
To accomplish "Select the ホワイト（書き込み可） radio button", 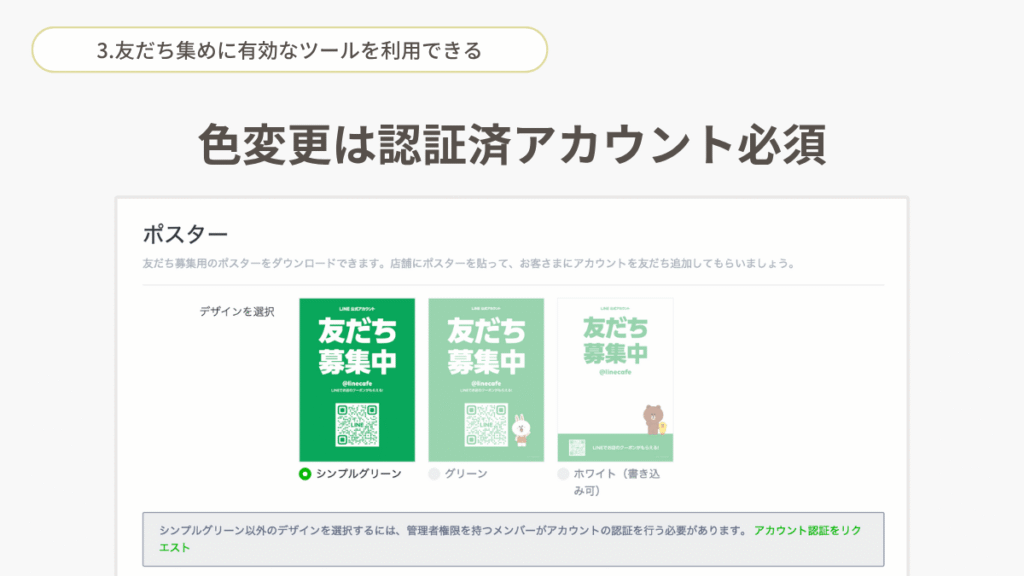I will pos(563,473).
